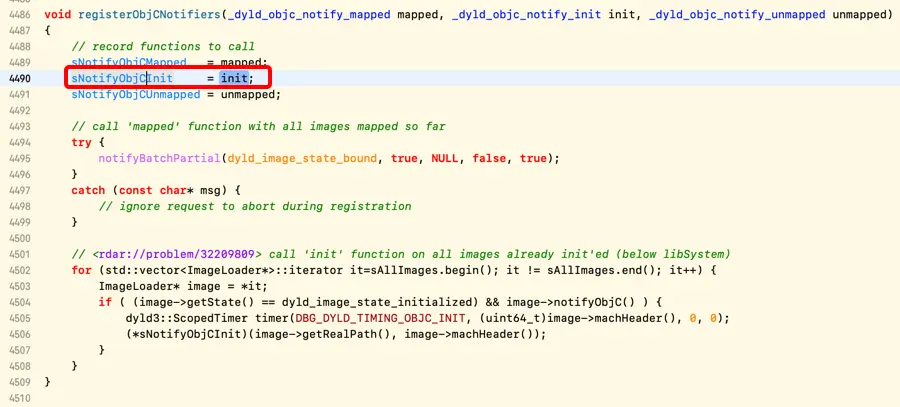900x407 pixels.
Task: Click the selected init word on line 4490
Action: pyautogui.click(x=234, y=78)
